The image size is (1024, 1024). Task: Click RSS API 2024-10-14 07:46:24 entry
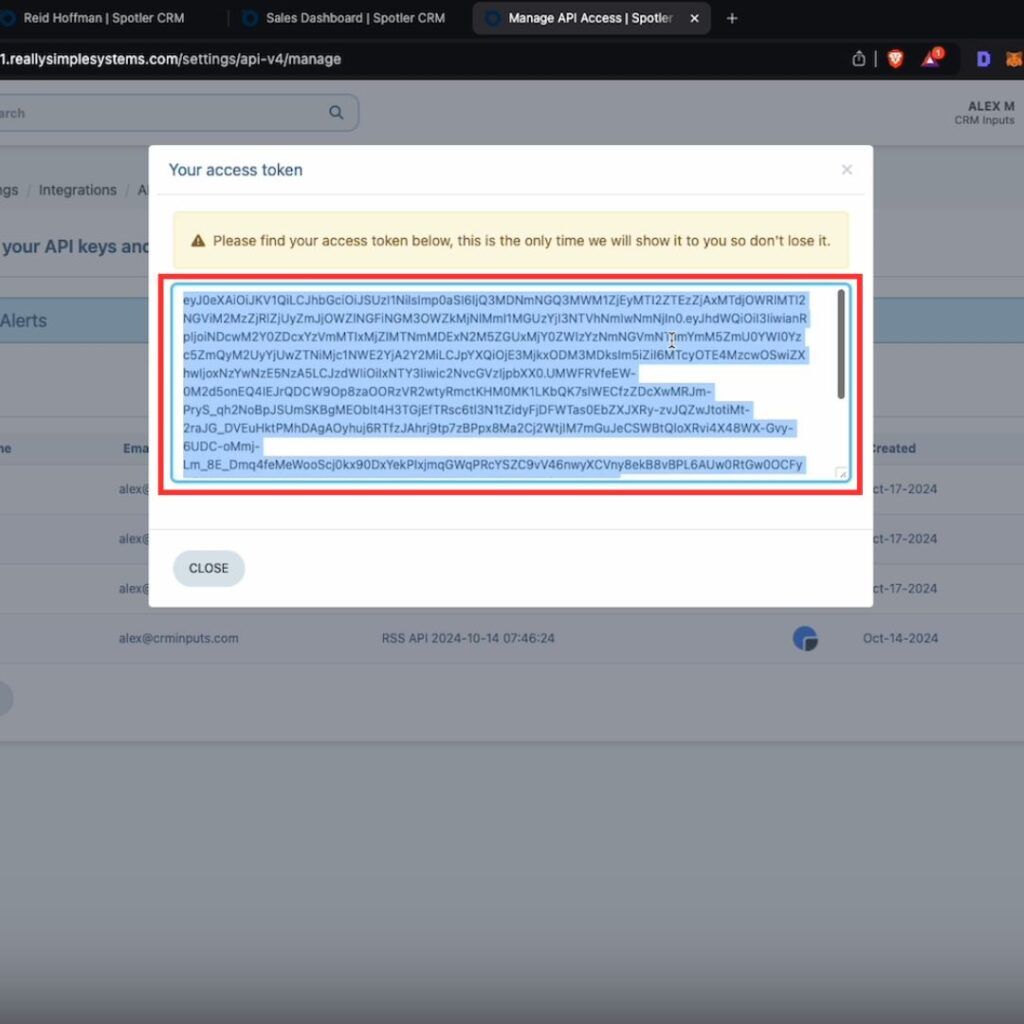point(468,638)
